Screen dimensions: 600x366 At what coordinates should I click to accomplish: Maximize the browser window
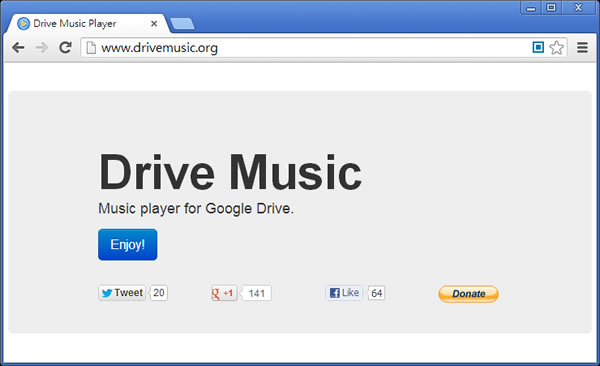point(551,8)
